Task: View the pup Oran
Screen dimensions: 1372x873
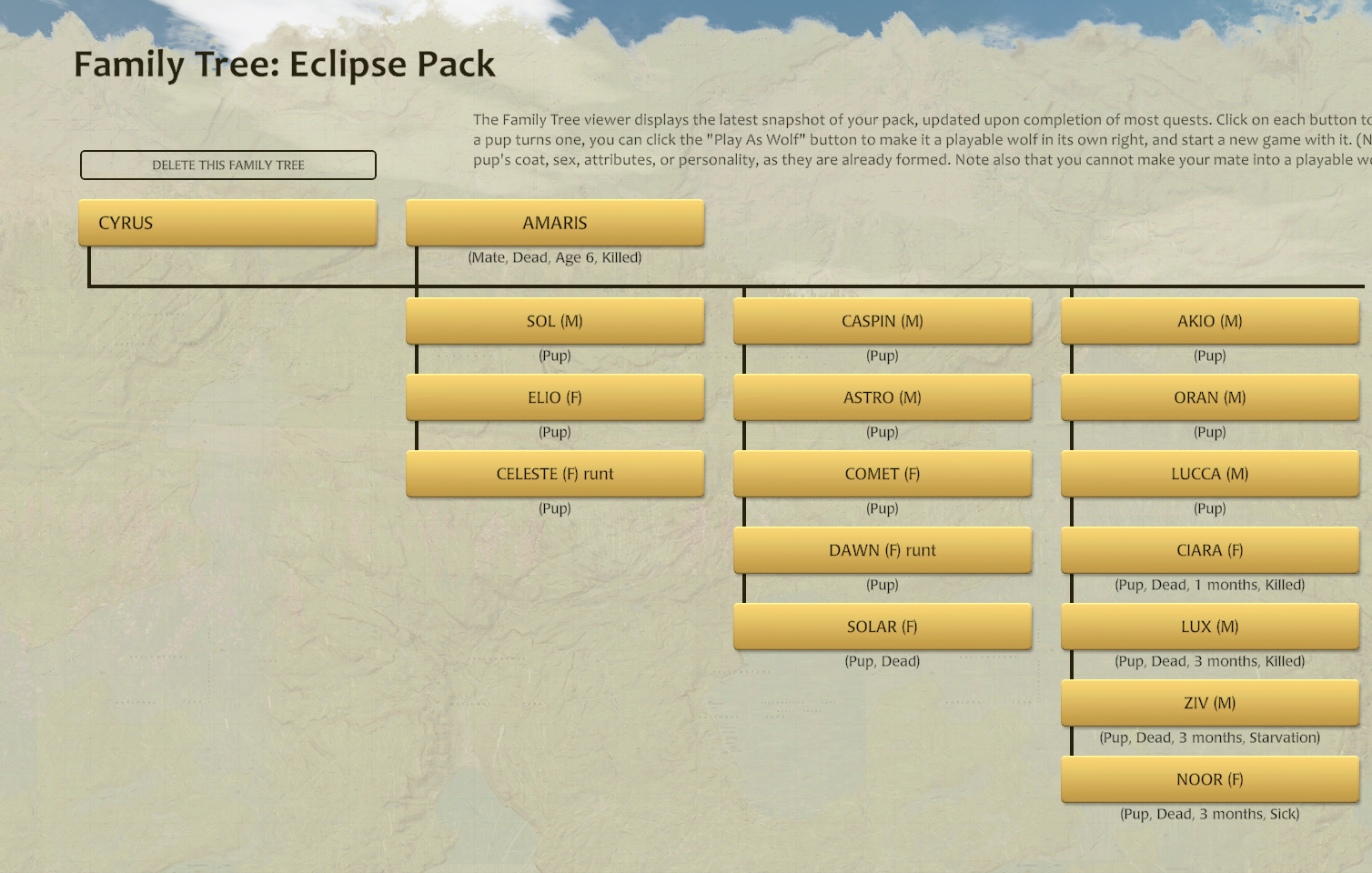Action: [x=1209, y=396]
